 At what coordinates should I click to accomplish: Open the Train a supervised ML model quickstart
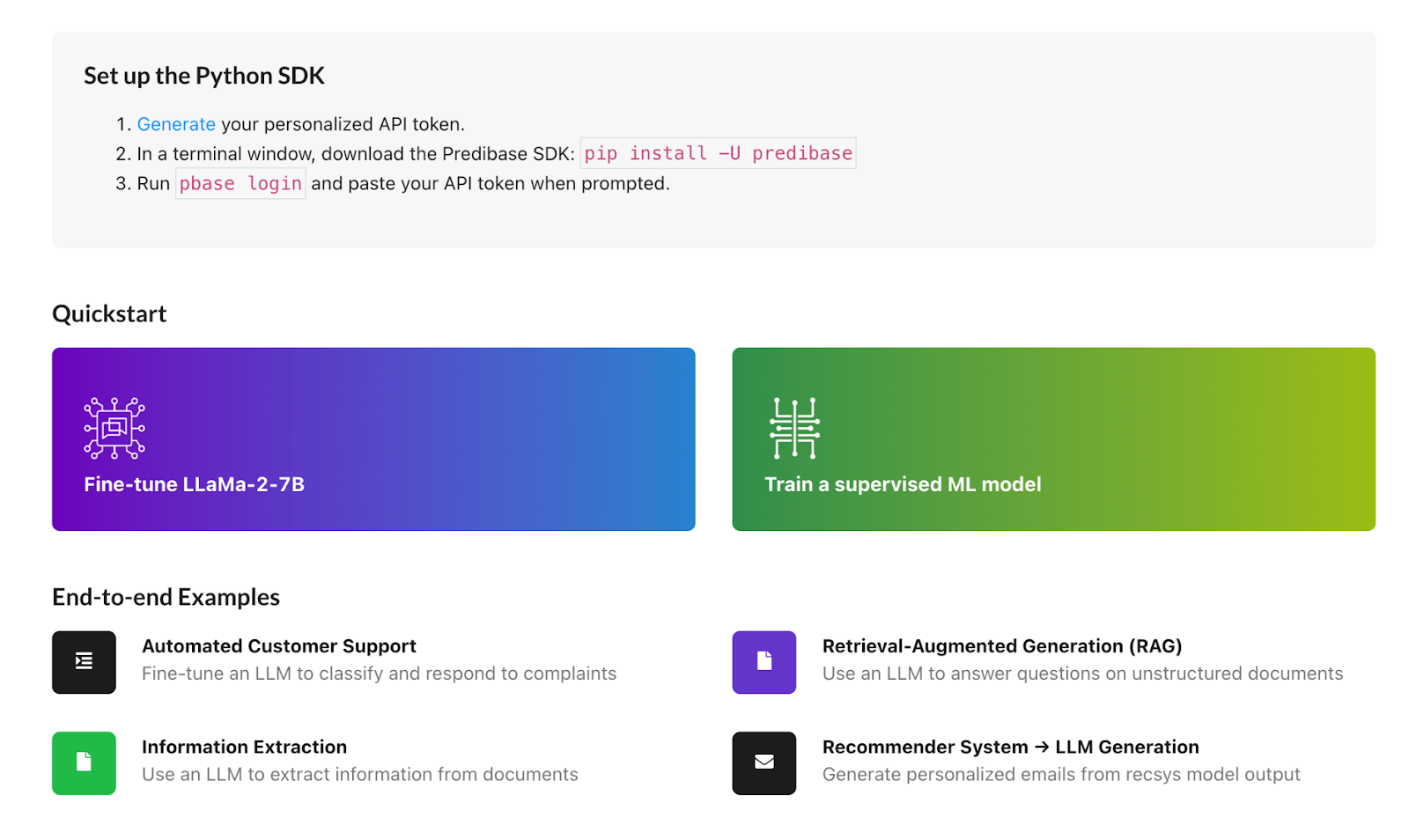click(x=1052, y=438)
